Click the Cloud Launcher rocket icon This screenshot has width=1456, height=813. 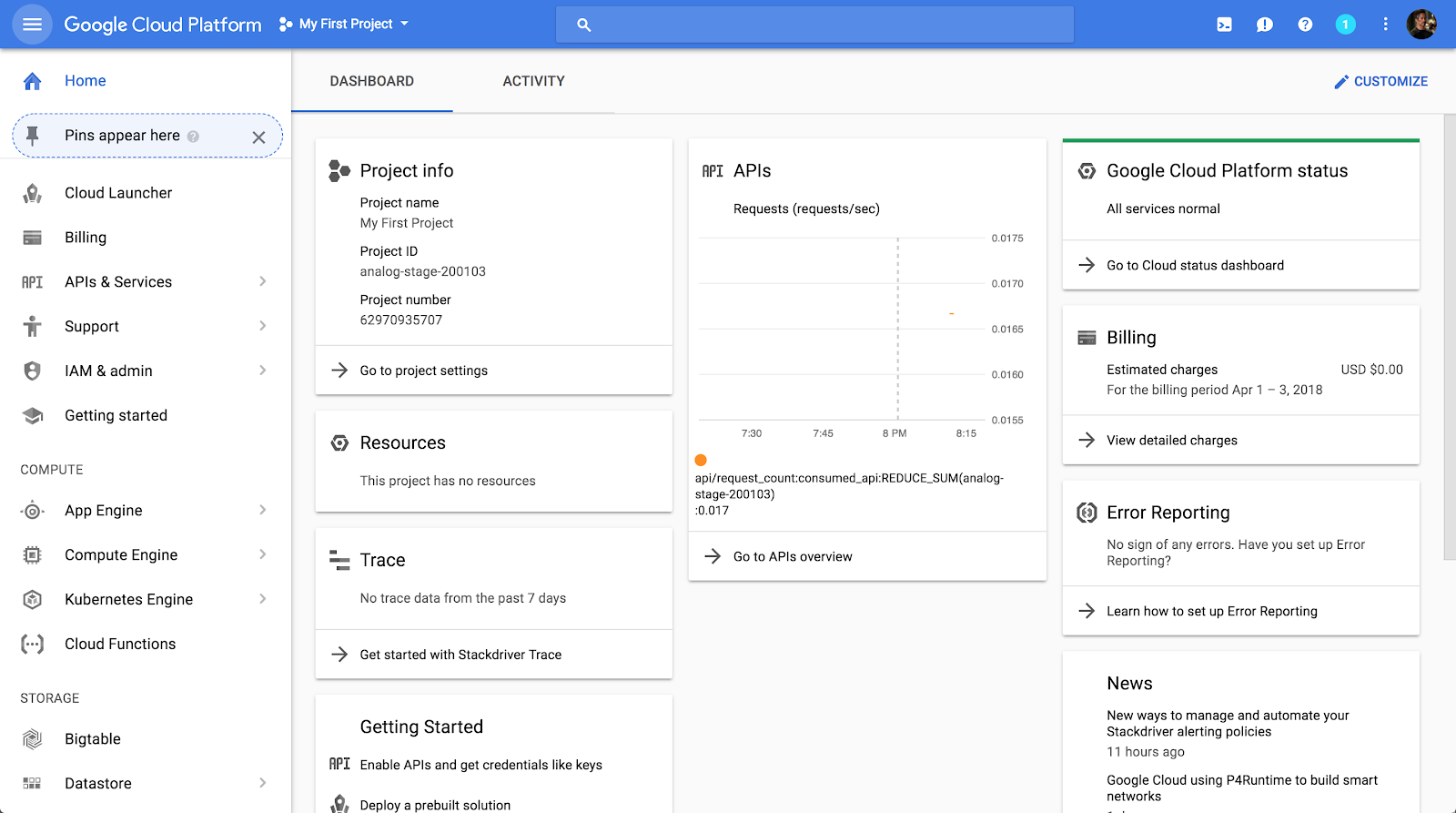click(32, 193)
